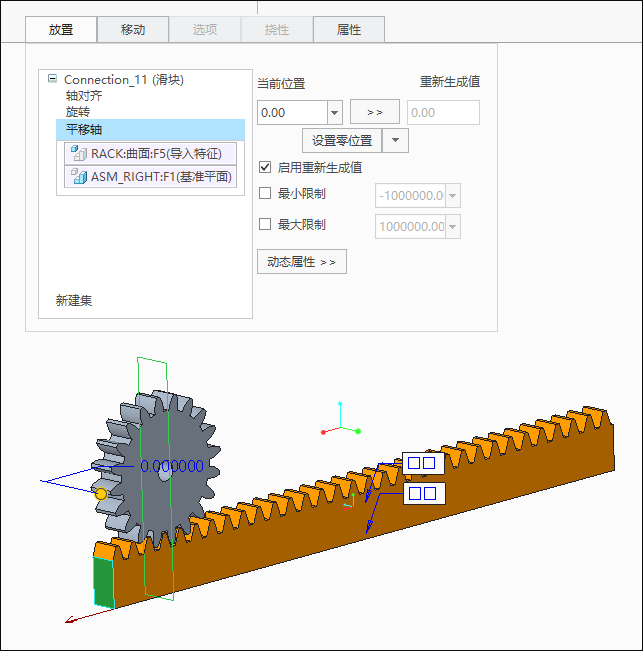Viewport: 643px width, 651px height.
Task: Switch to the 移动 tab
Action: [133, 29]
